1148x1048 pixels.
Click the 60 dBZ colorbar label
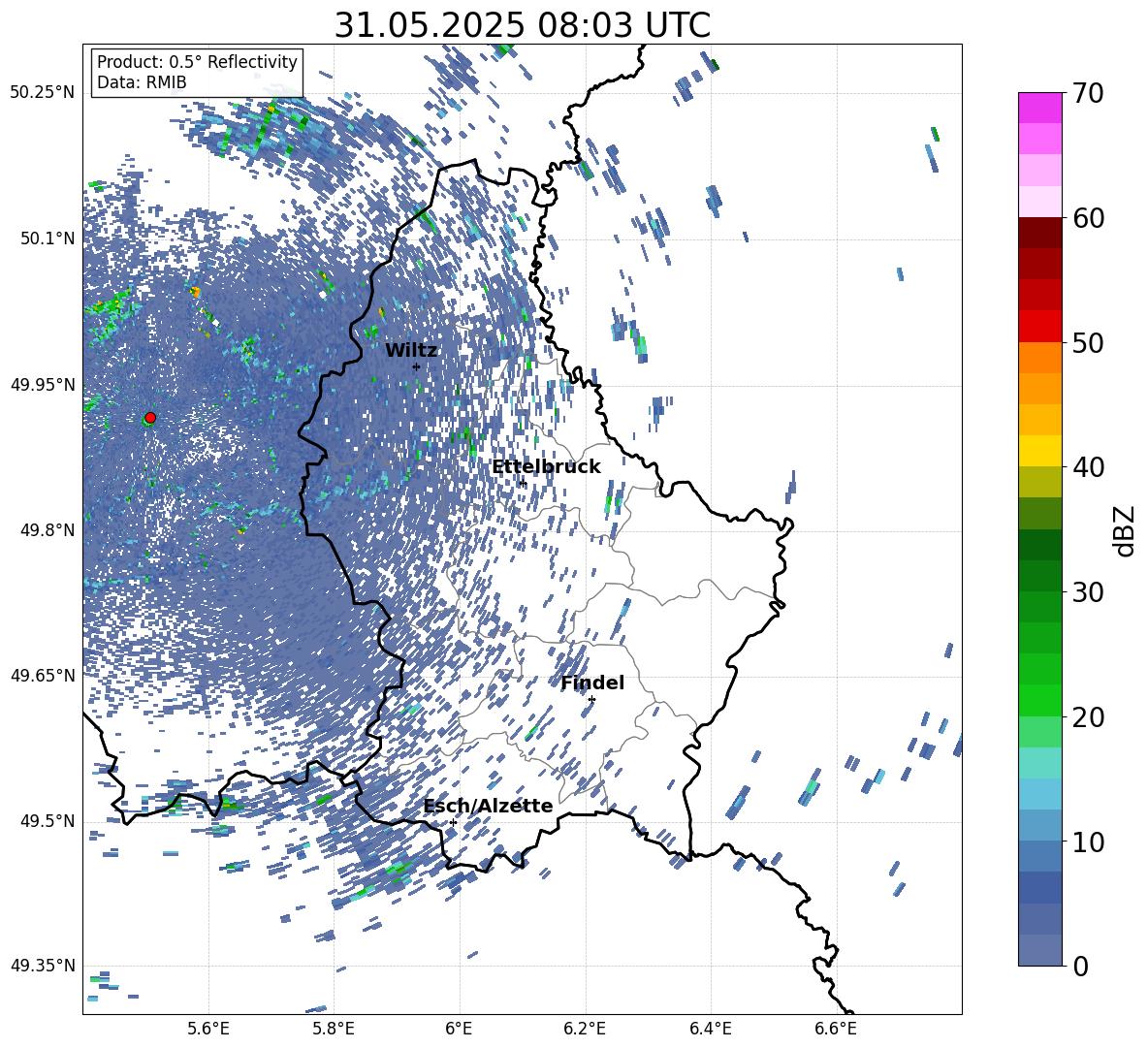(1089, 218)
